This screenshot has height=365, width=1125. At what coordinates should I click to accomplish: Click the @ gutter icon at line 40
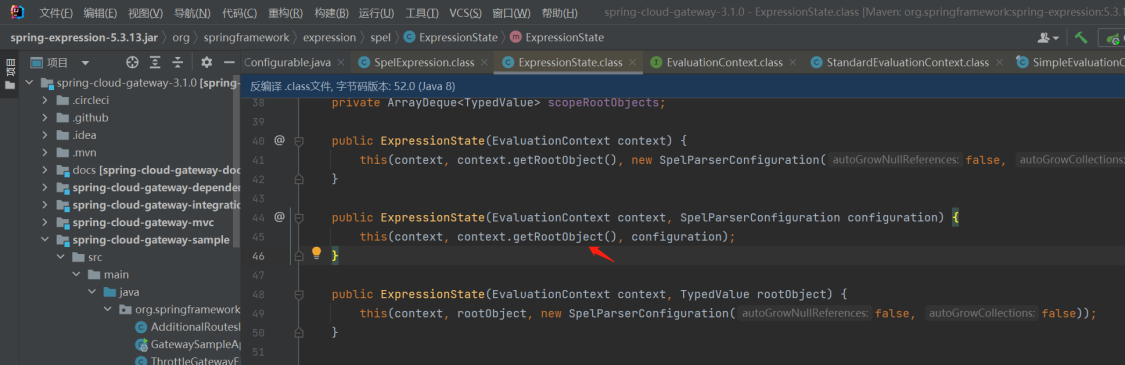pyautogui.click(x=280, y=140)
